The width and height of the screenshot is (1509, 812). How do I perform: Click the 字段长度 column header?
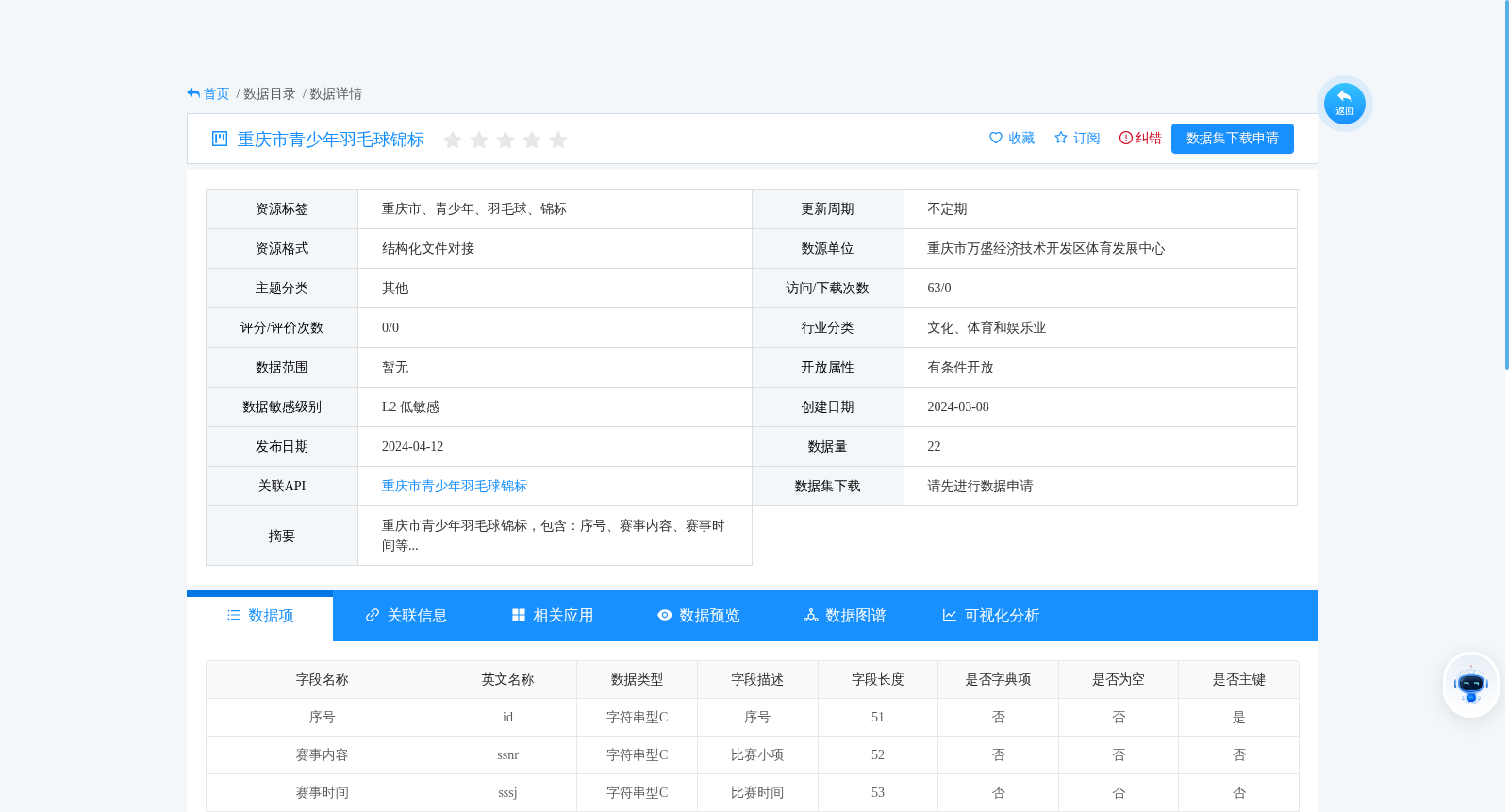click(878, 680)
